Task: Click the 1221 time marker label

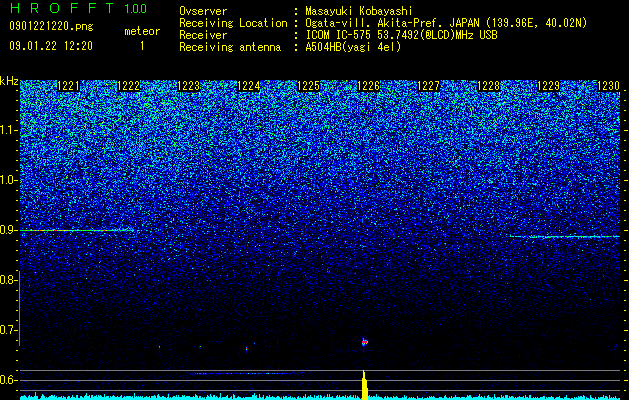Action: coord(69,86)
